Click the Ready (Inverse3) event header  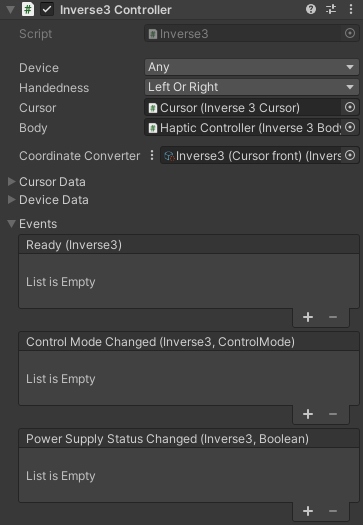[189, 245]
